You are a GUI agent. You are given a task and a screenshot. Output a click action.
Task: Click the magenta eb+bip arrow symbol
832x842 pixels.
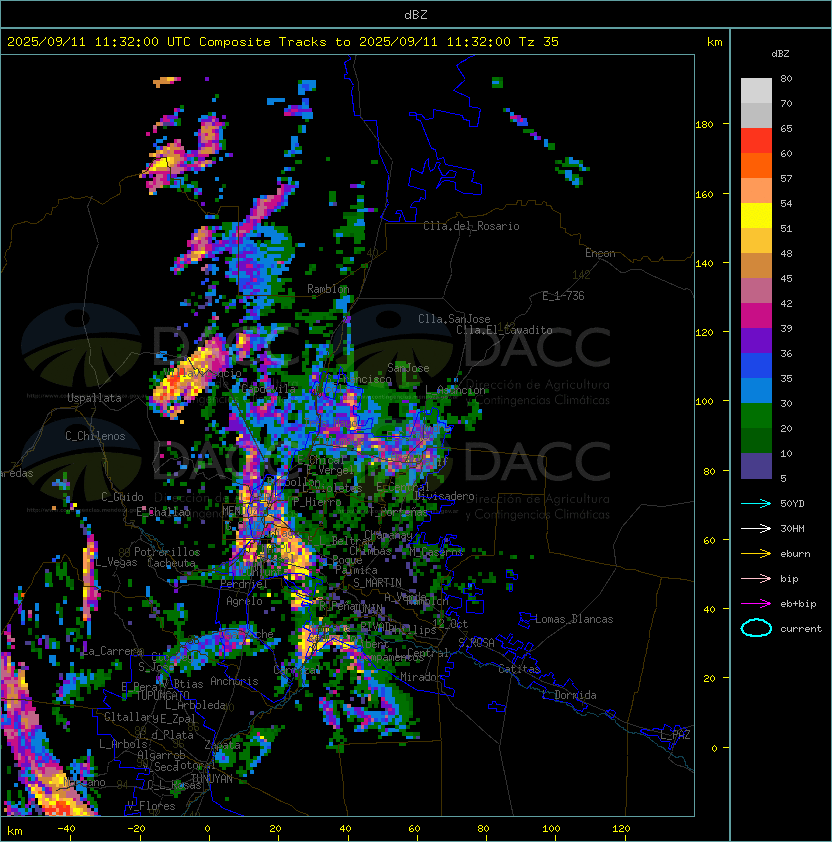point(756,604)
